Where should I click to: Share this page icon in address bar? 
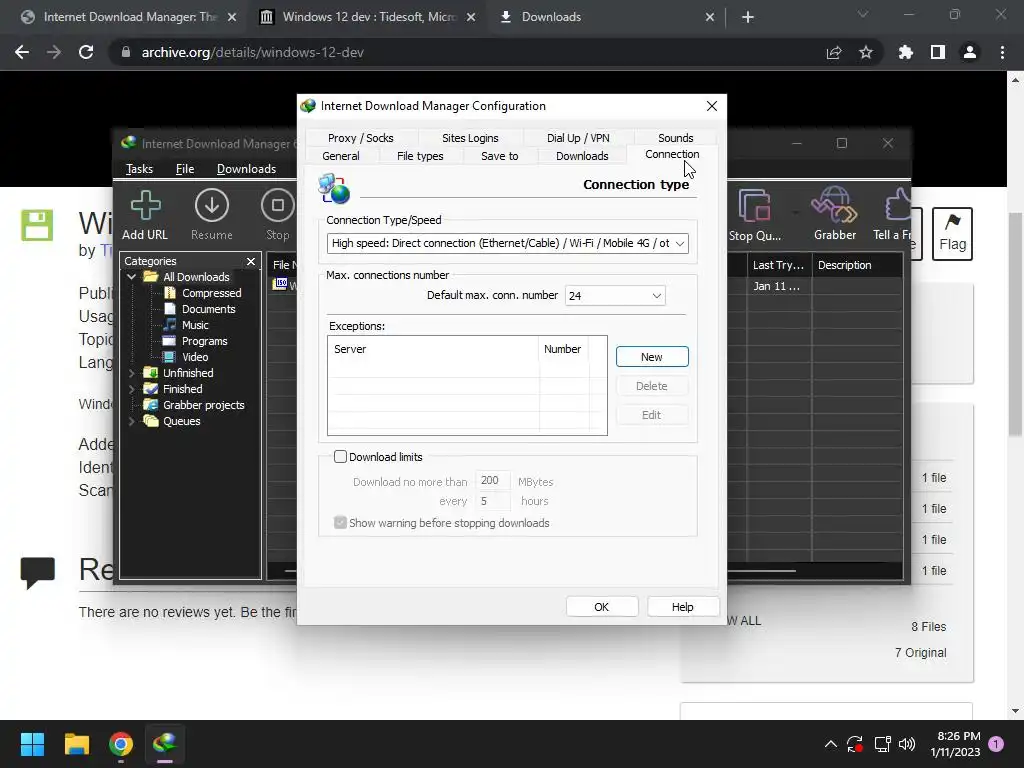coord(833,52)
